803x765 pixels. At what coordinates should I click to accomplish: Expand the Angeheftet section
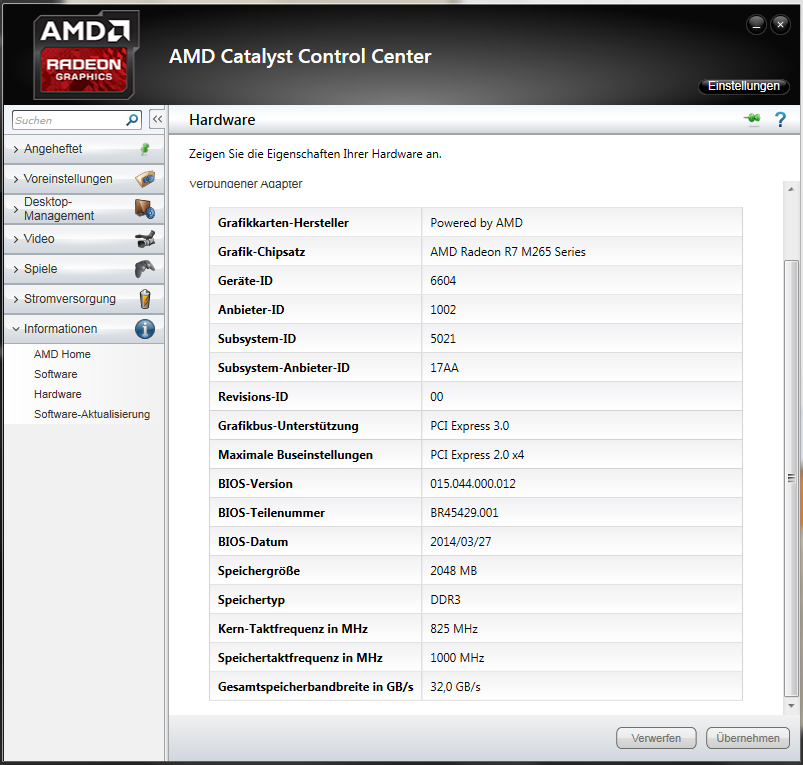pyautogui.click(x=84, y=149)
